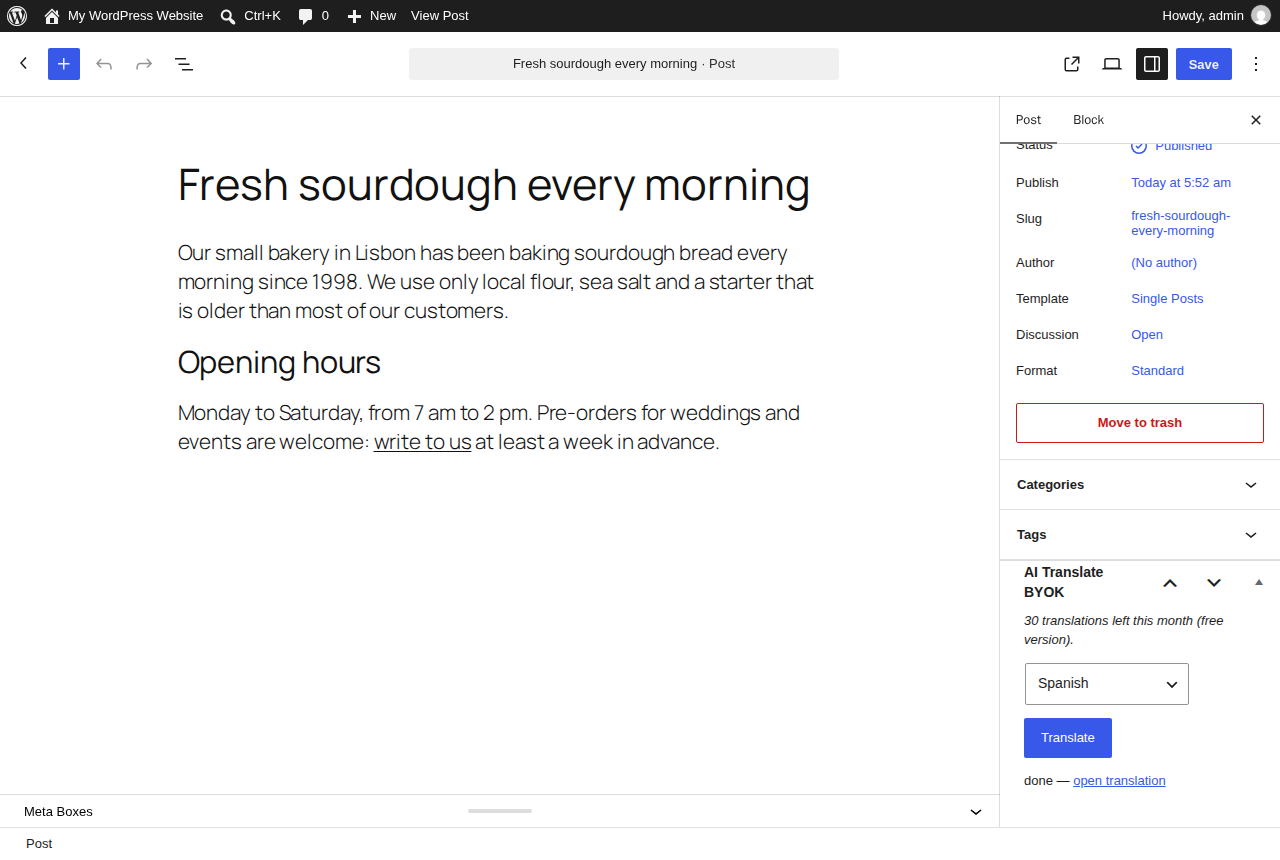The image size is (1280, 860).
Task: Click the Undo arrow
Action: pyautogui.click(x=104, y=64)
